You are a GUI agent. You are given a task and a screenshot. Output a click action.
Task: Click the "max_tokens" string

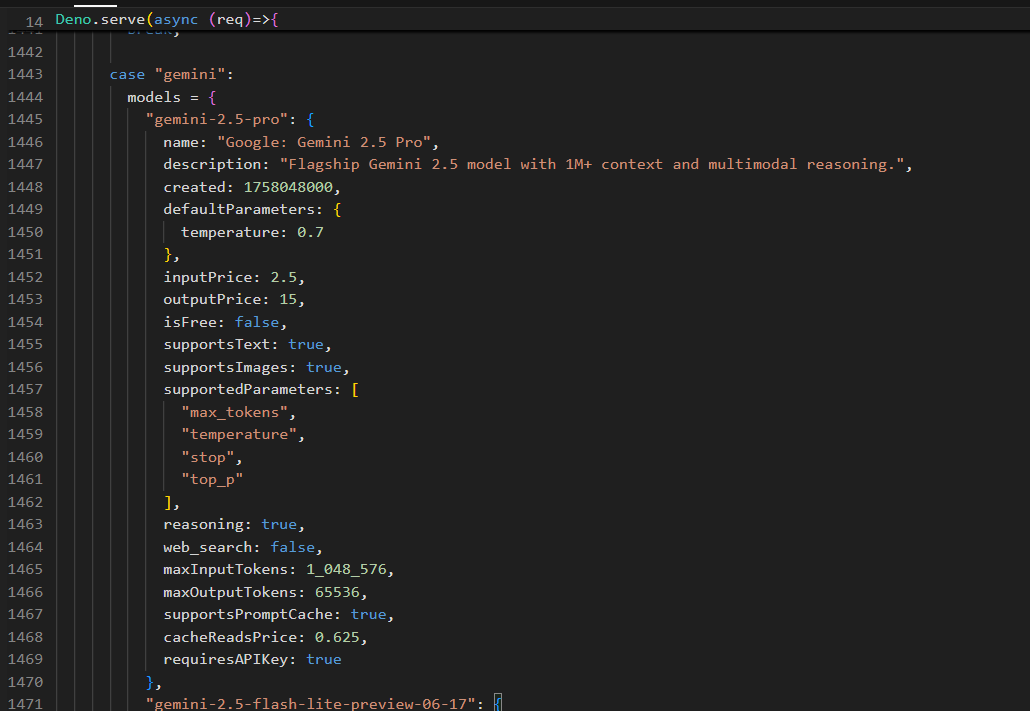(x=235, y=412)
